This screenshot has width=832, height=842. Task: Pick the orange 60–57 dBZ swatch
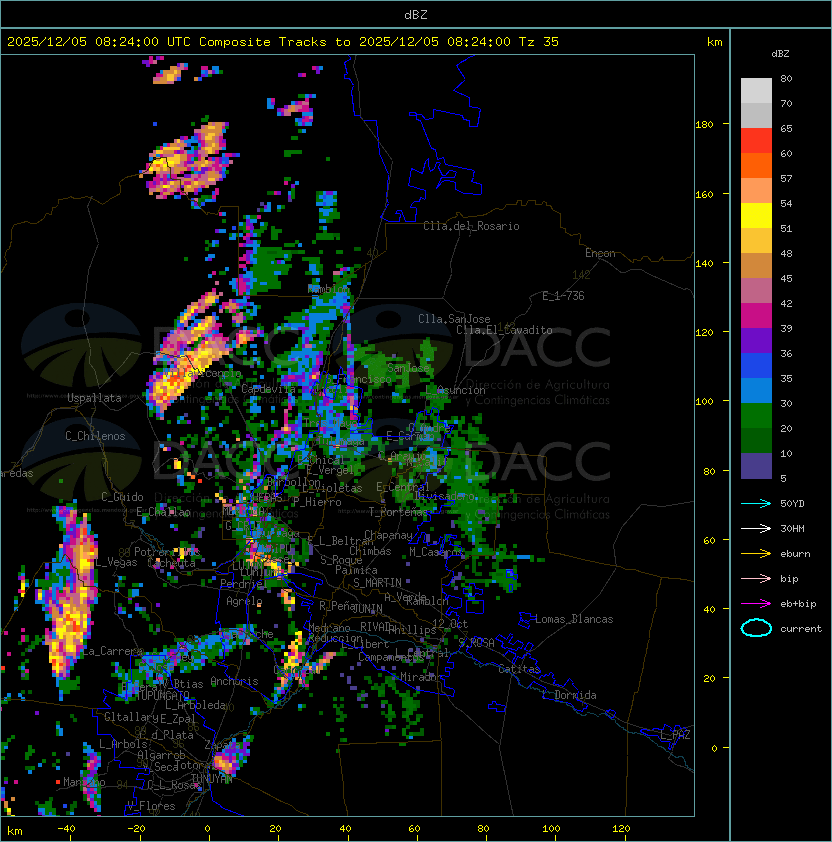756,166
